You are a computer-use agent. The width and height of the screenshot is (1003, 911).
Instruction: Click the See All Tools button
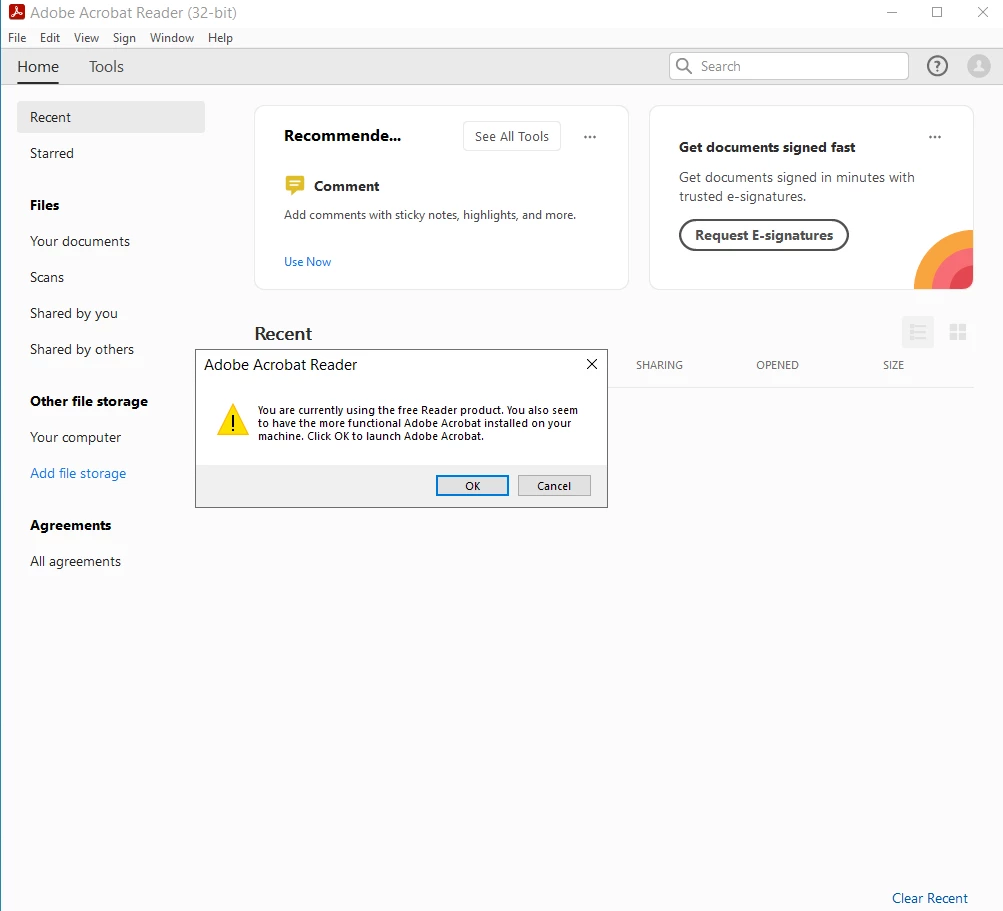point(512,136)
